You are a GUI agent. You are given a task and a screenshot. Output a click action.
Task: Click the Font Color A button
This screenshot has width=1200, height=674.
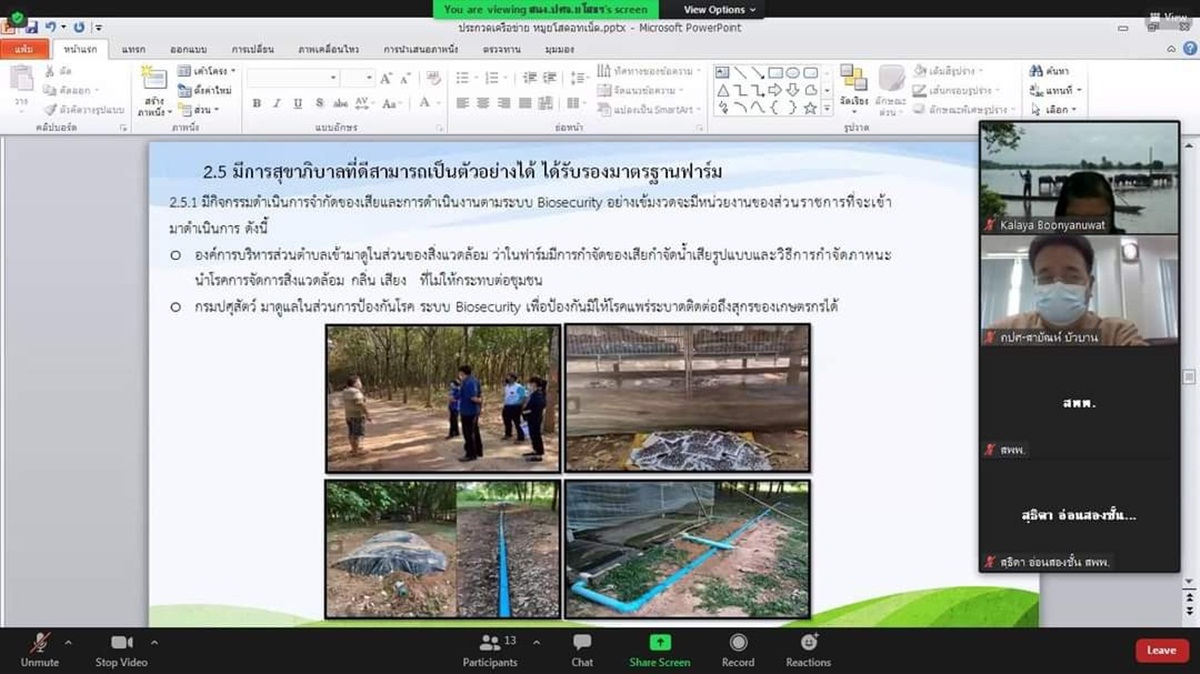coord(425,103)
